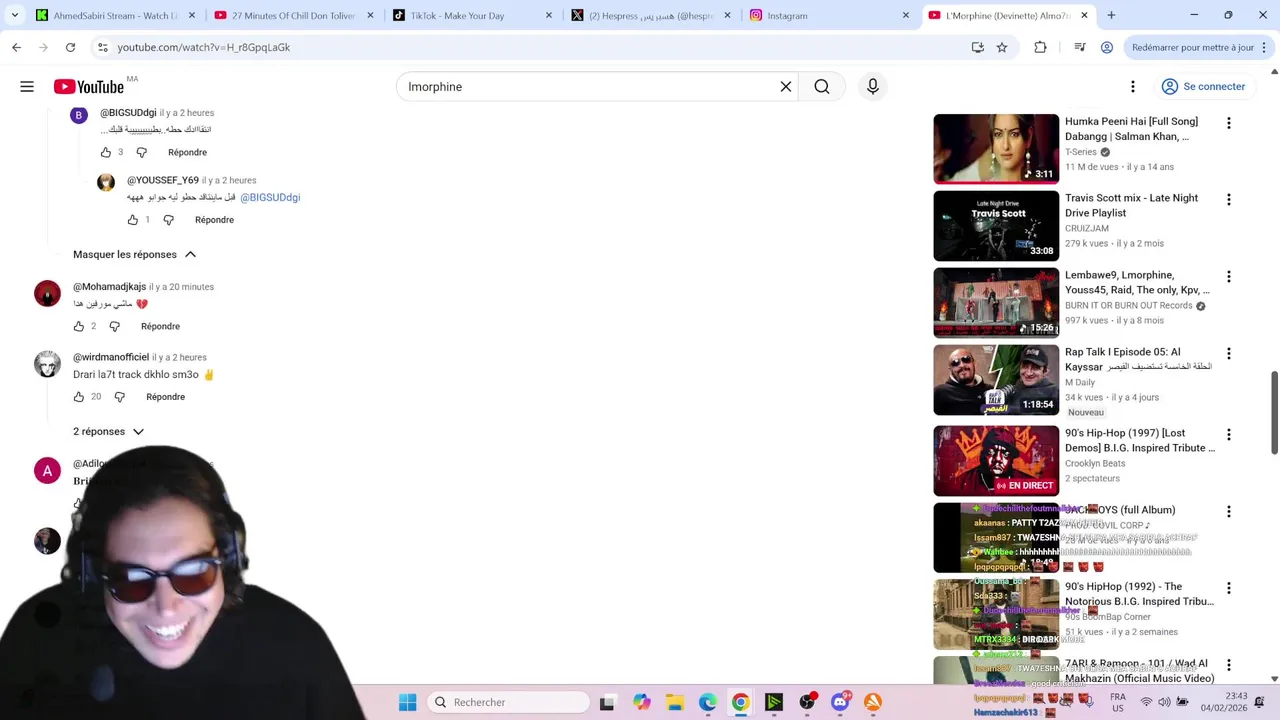Open Humka Peeni Hai video thumbnail
The height and width of the screenshot is (720, 1280).
(x=996, y=149)
